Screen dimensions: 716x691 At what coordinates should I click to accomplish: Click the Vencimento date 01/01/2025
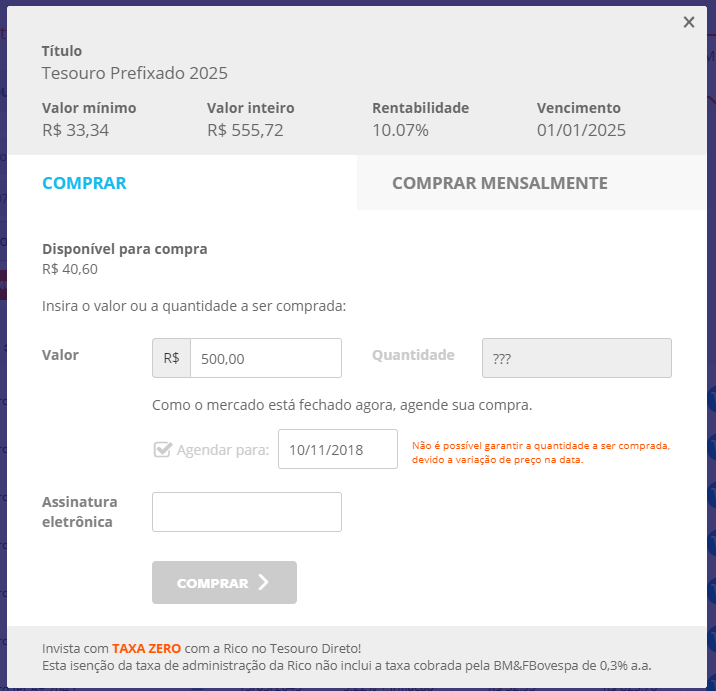click(x=581, y=130)
